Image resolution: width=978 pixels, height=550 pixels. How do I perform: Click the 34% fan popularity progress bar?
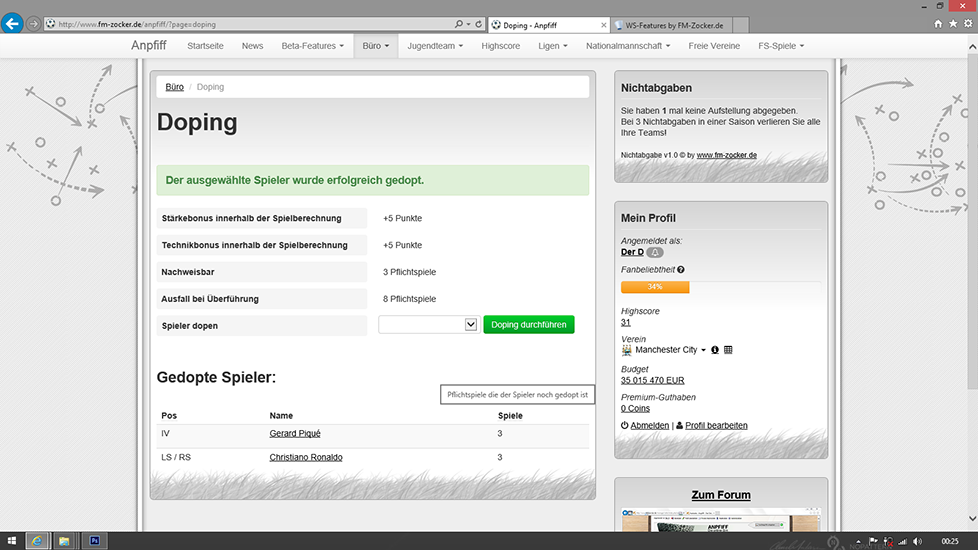click(655, 287)
